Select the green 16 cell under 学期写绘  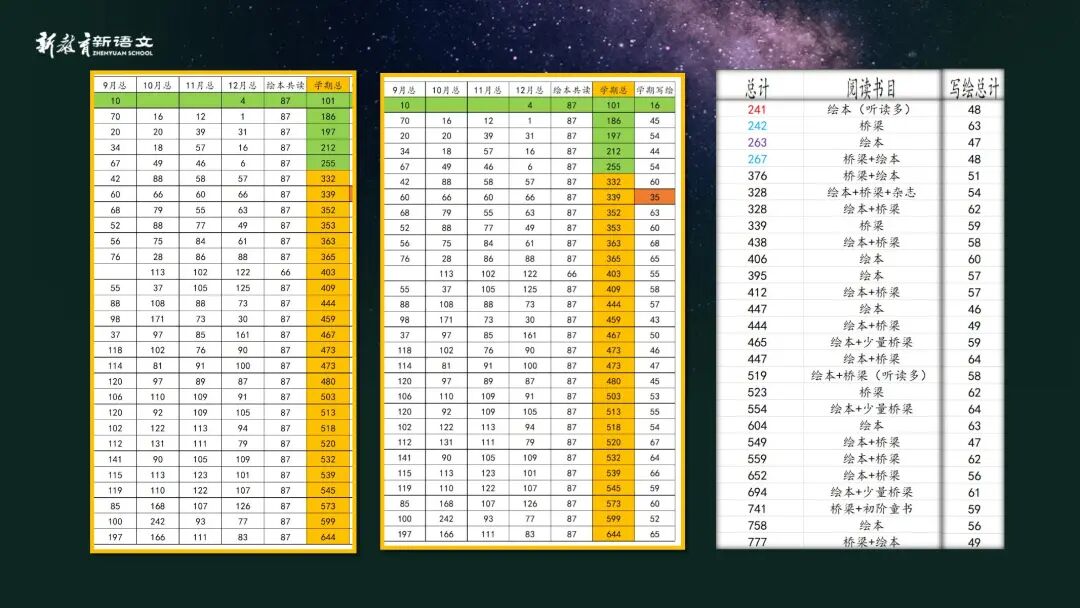[x=655, y=105]
